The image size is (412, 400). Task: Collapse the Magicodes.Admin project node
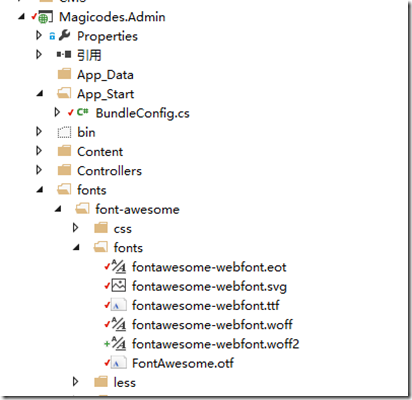click(21, 16)
